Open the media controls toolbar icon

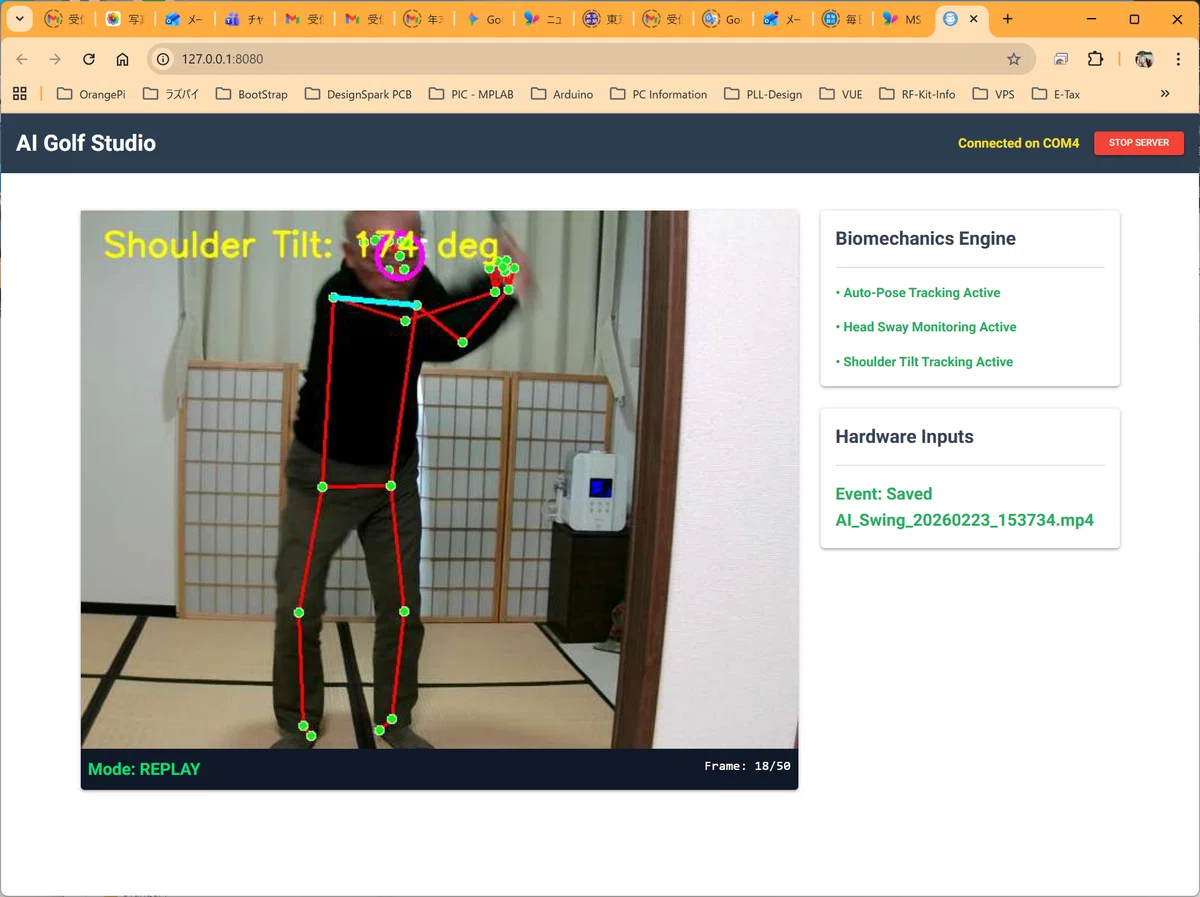[1061, 59]
